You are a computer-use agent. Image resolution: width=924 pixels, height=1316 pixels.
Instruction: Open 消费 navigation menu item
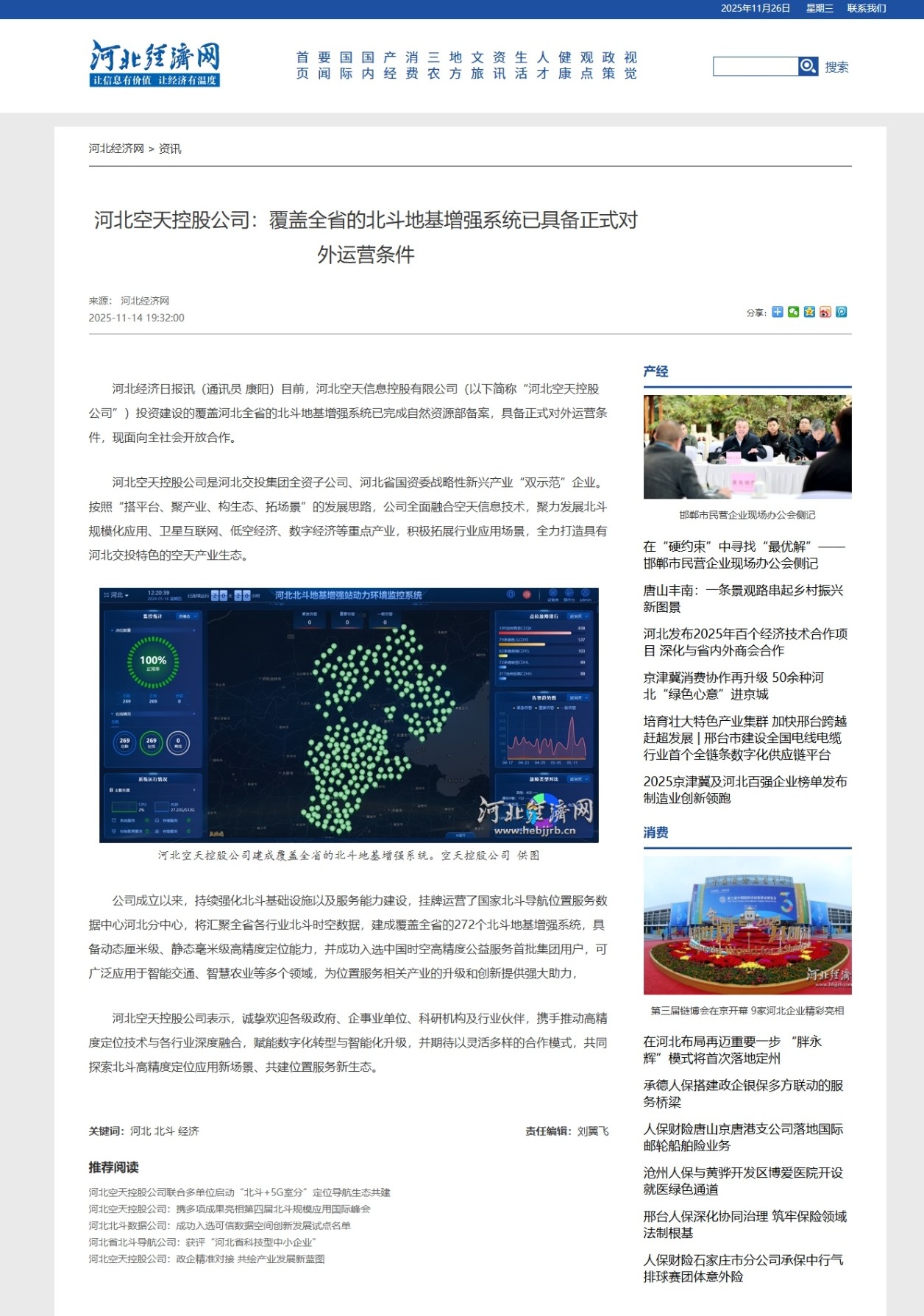point(412,65)
